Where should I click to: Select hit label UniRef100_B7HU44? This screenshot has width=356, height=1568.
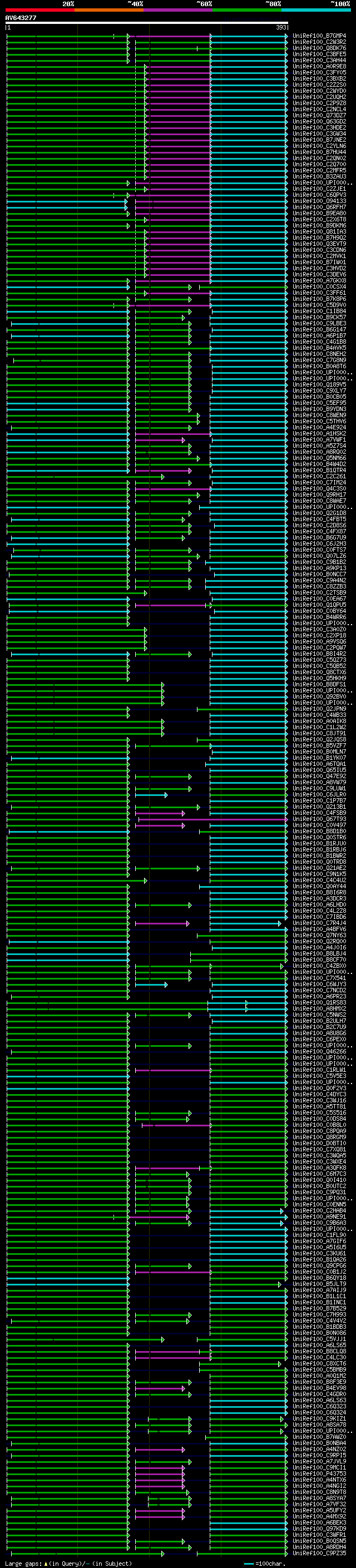click(x=319, y=152)
